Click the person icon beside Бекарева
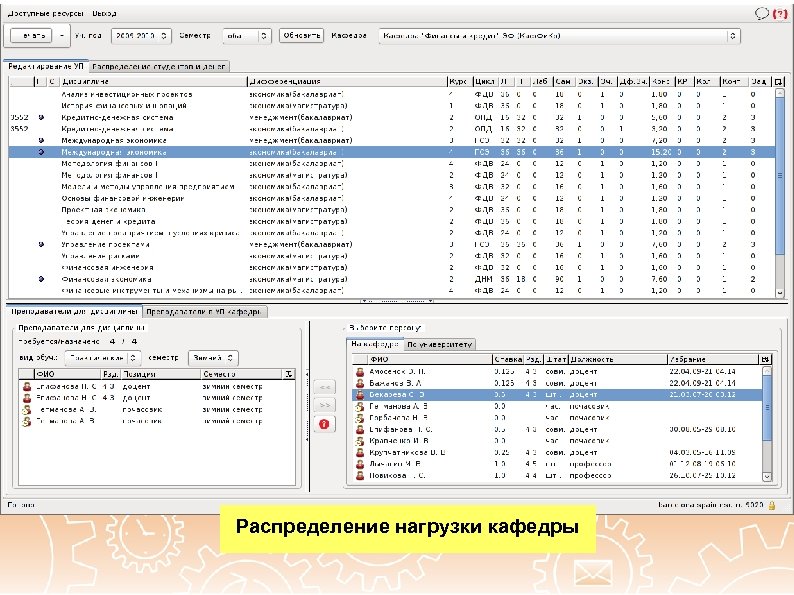The width and height of the screenshot is (794, 595). (360, 394)
